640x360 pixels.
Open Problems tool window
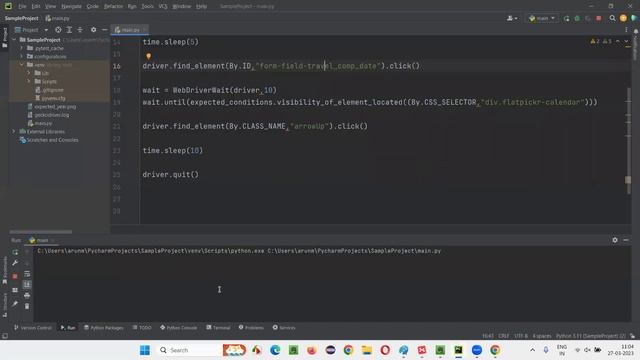pyautogui.click(x=251, y=328)
